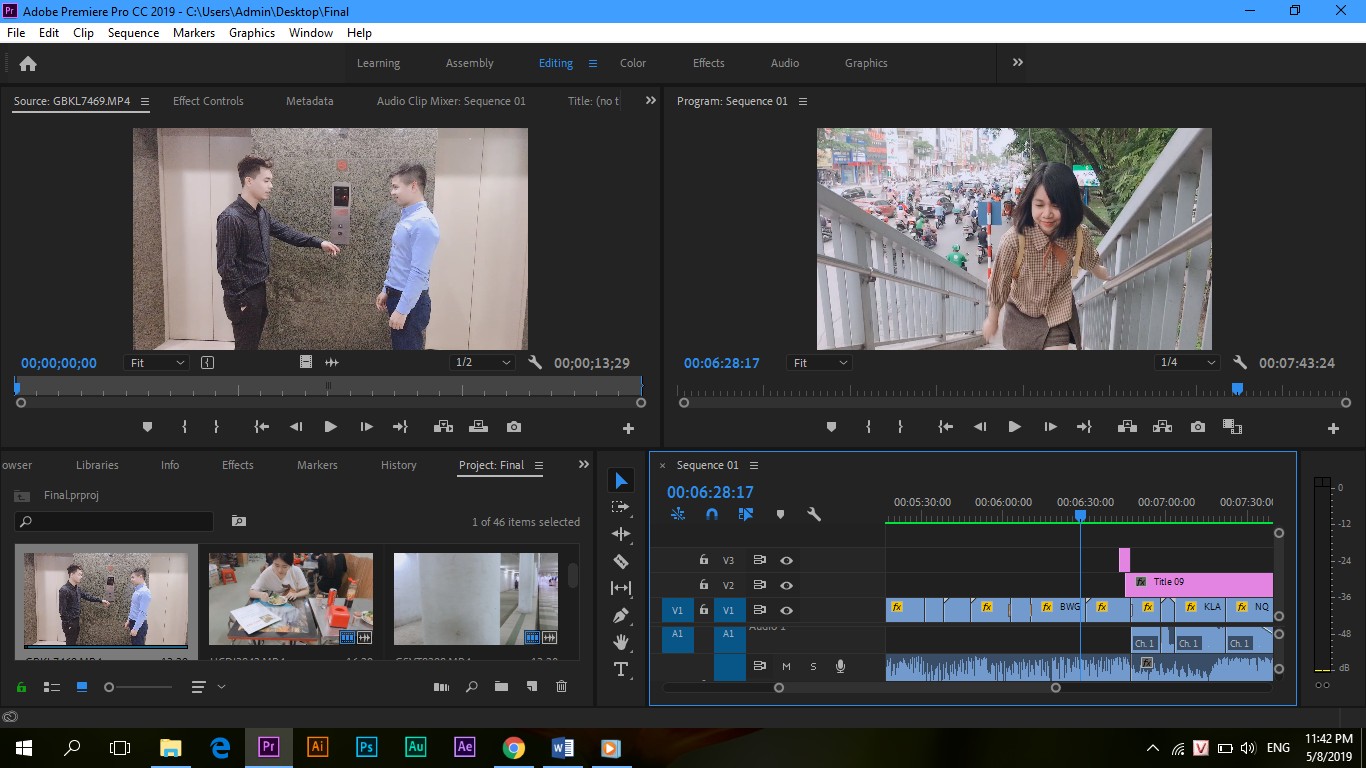Switch to the Color workspace
This screenshot has height=768, width=1366.
pyautogui.click(x=633, y=63)
